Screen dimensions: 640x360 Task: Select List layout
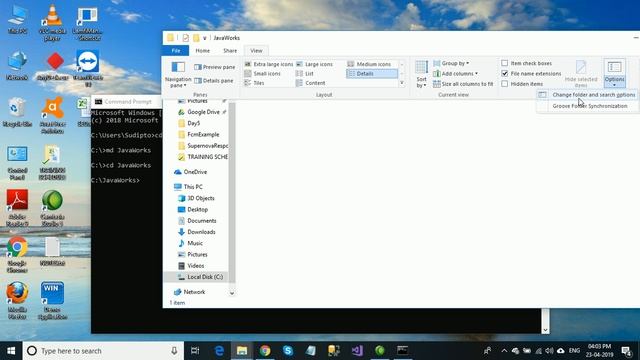click(x=305, y=73)
